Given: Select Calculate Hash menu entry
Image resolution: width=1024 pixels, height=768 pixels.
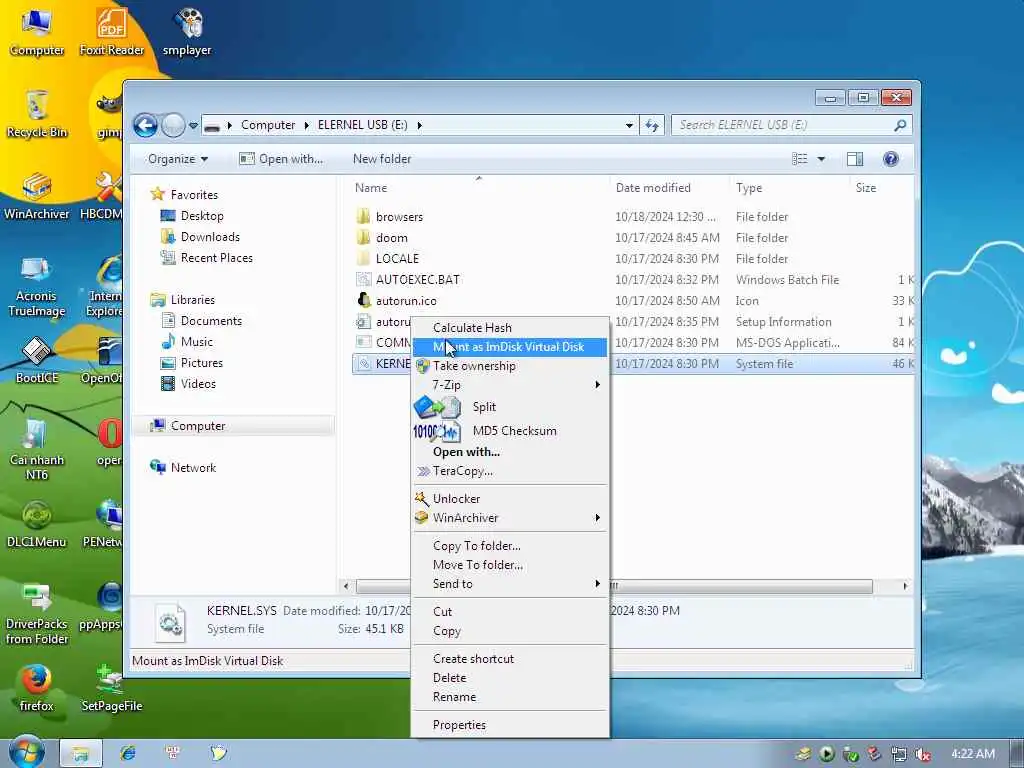Looking at the screenshot, I should pos(510,328).
